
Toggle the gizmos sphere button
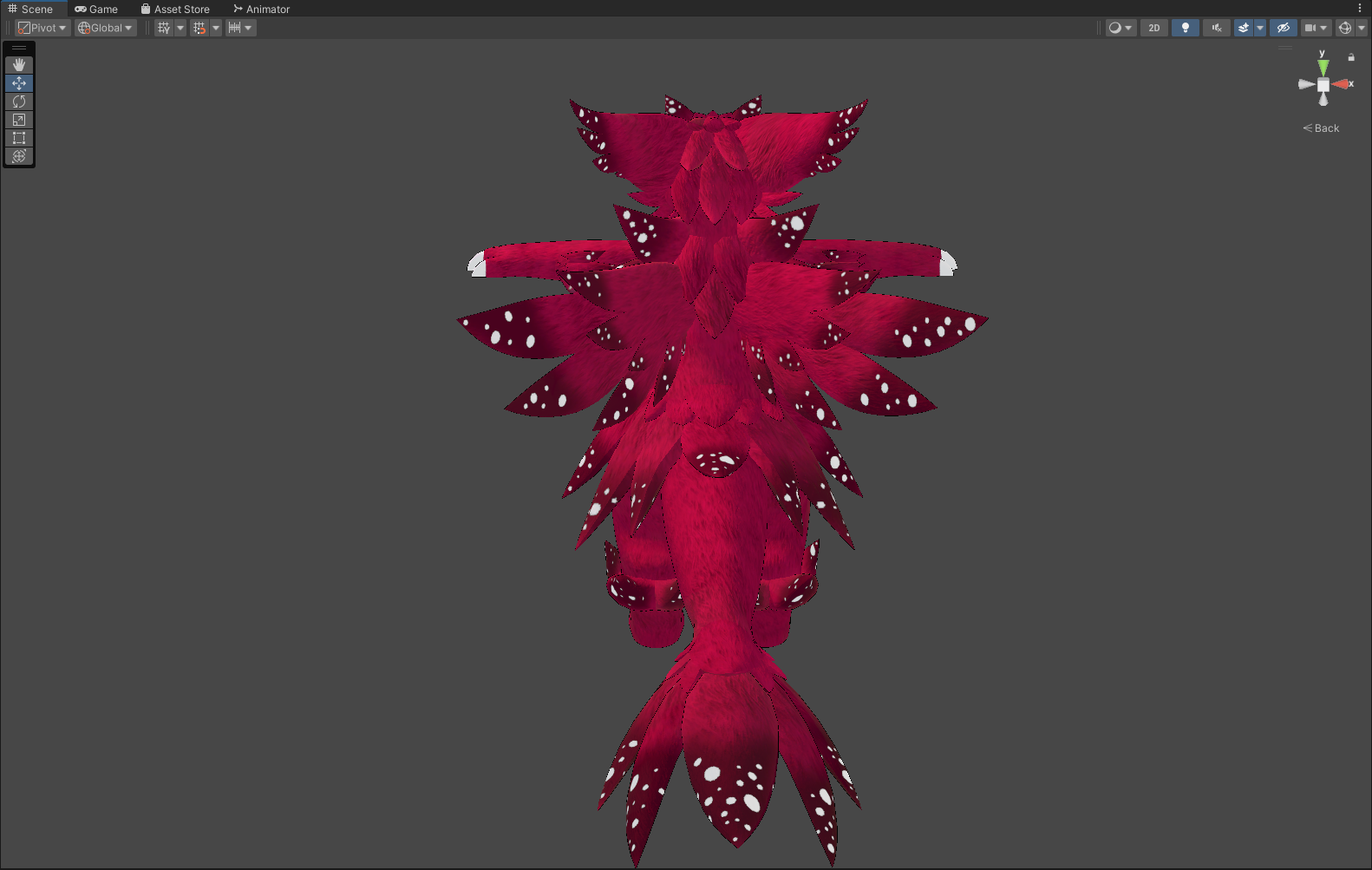1345,28
